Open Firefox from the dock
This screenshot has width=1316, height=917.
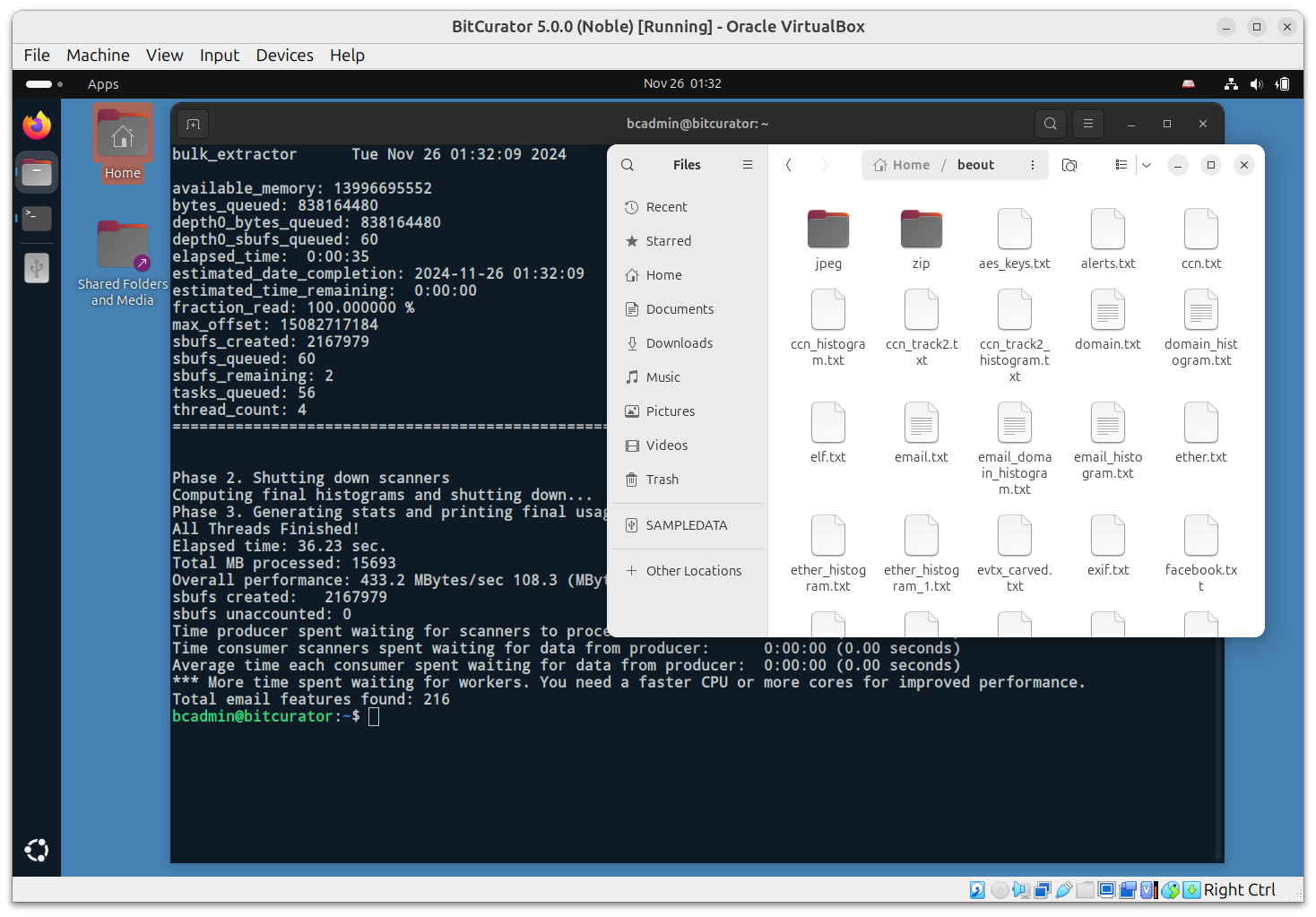click(x=37, y=125)
